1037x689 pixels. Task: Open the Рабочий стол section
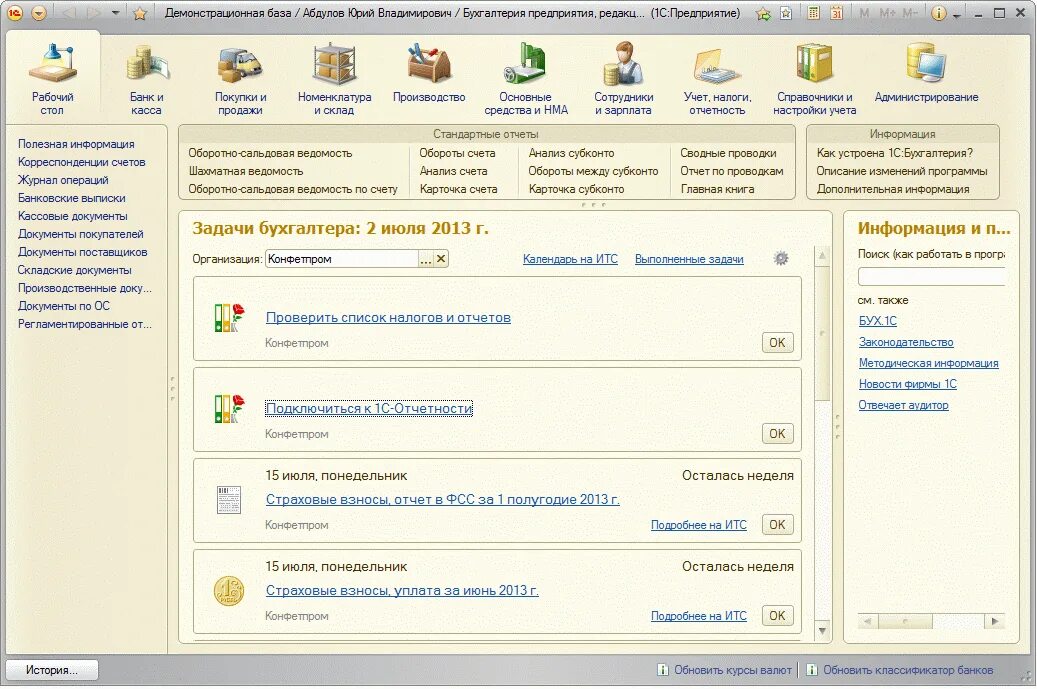[52, 78]
